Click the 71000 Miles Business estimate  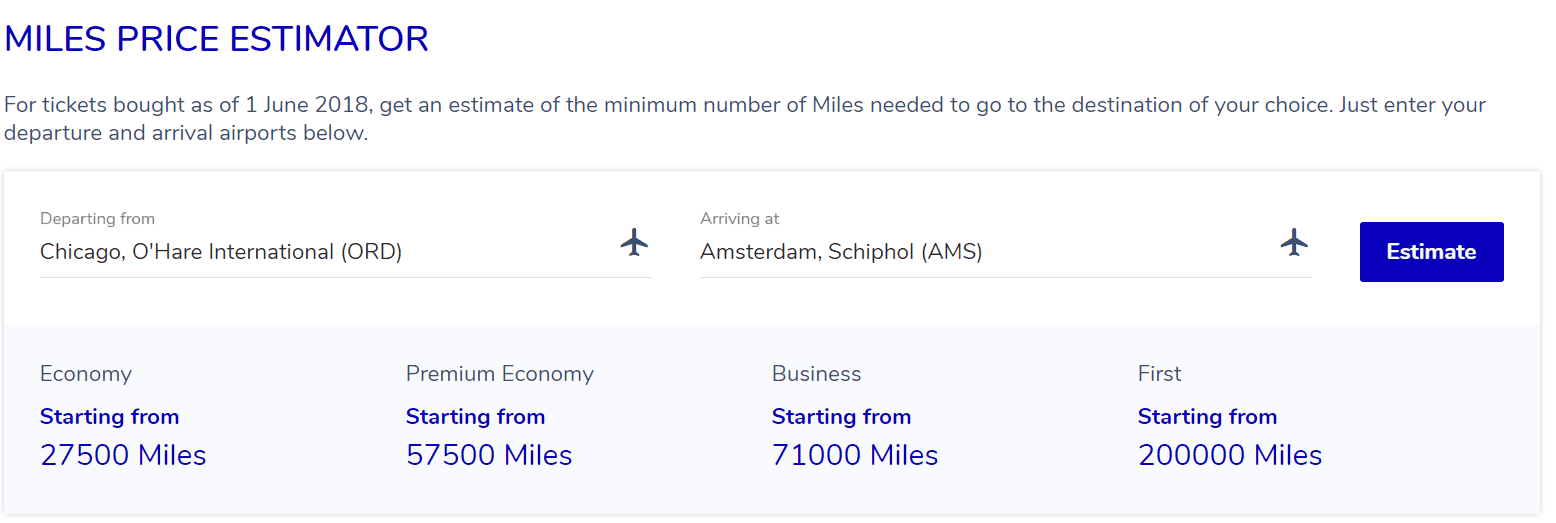[x=855, y=456]
